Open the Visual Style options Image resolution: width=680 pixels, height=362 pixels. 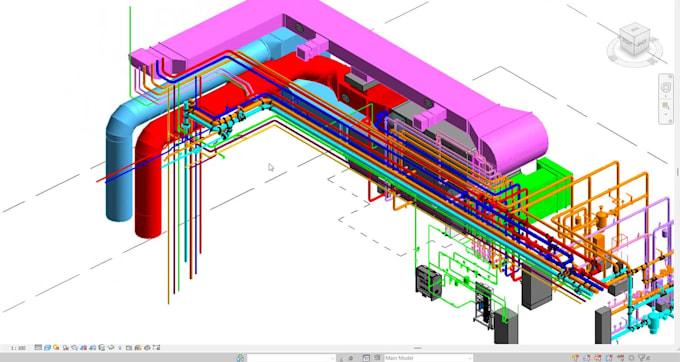point(47,348)
